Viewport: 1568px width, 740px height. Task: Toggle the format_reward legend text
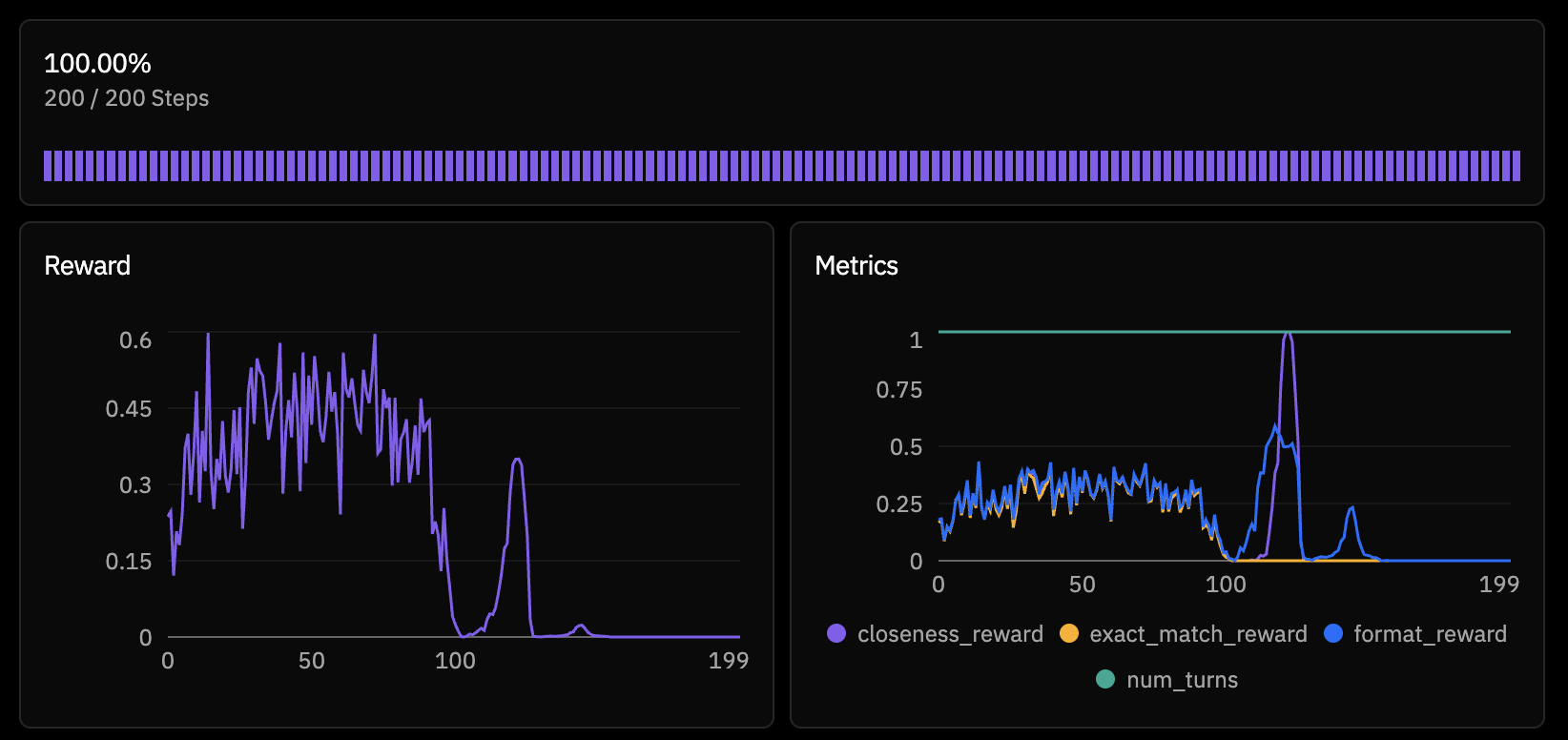coord(1430,634)
